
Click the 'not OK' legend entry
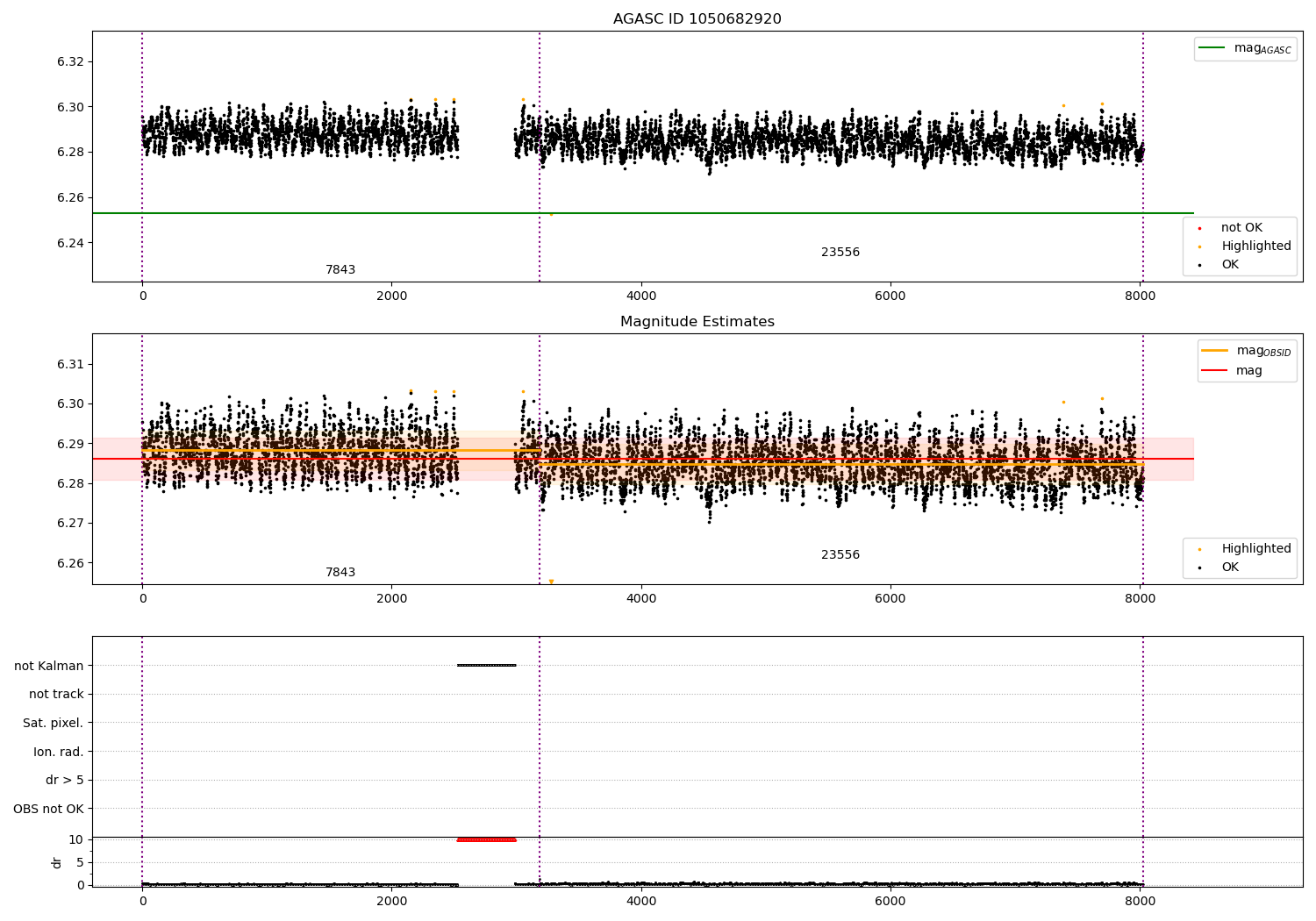click(1241, 227)
